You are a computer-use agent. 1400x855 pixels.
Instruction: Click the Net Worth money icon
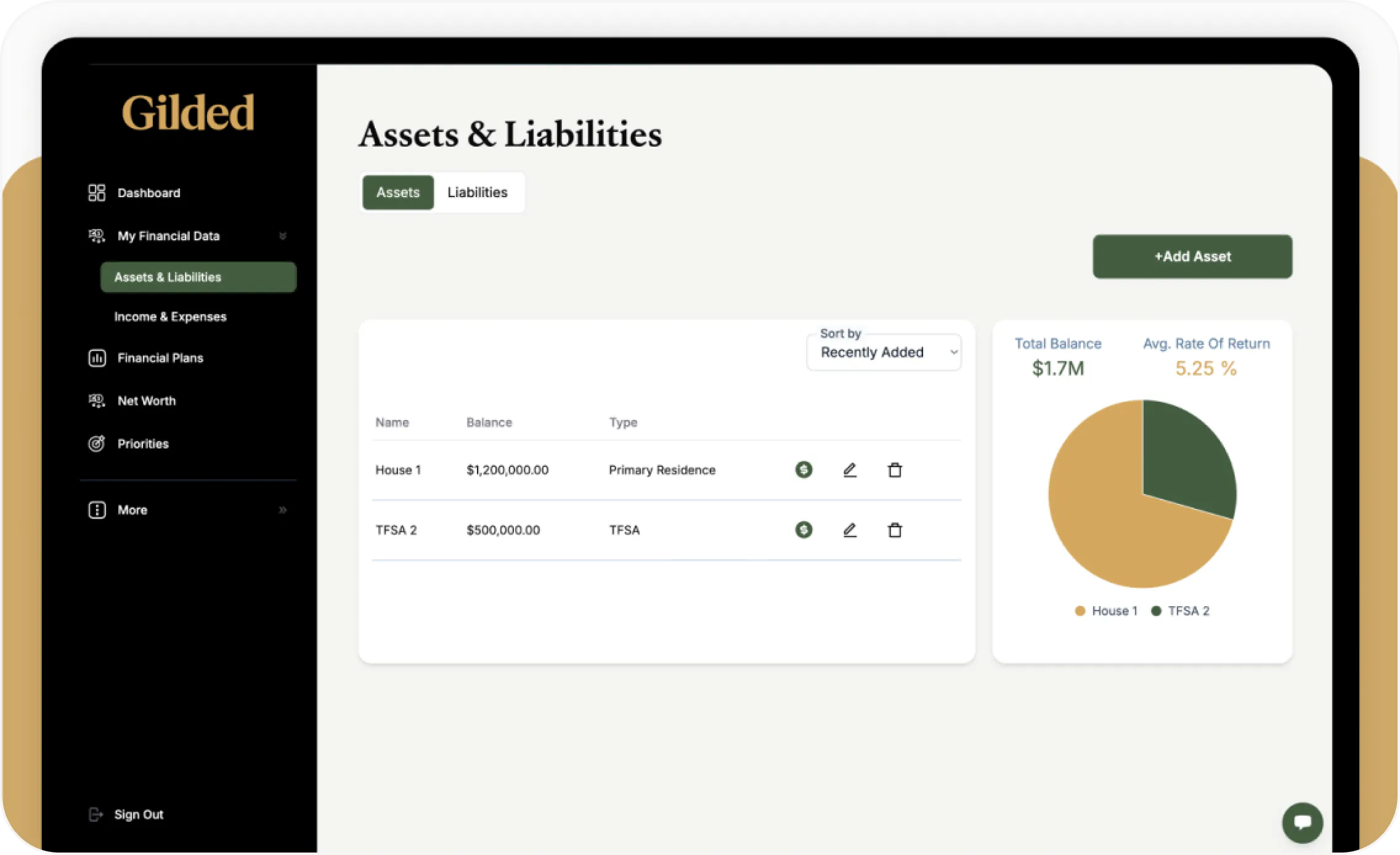coord(96,400)
